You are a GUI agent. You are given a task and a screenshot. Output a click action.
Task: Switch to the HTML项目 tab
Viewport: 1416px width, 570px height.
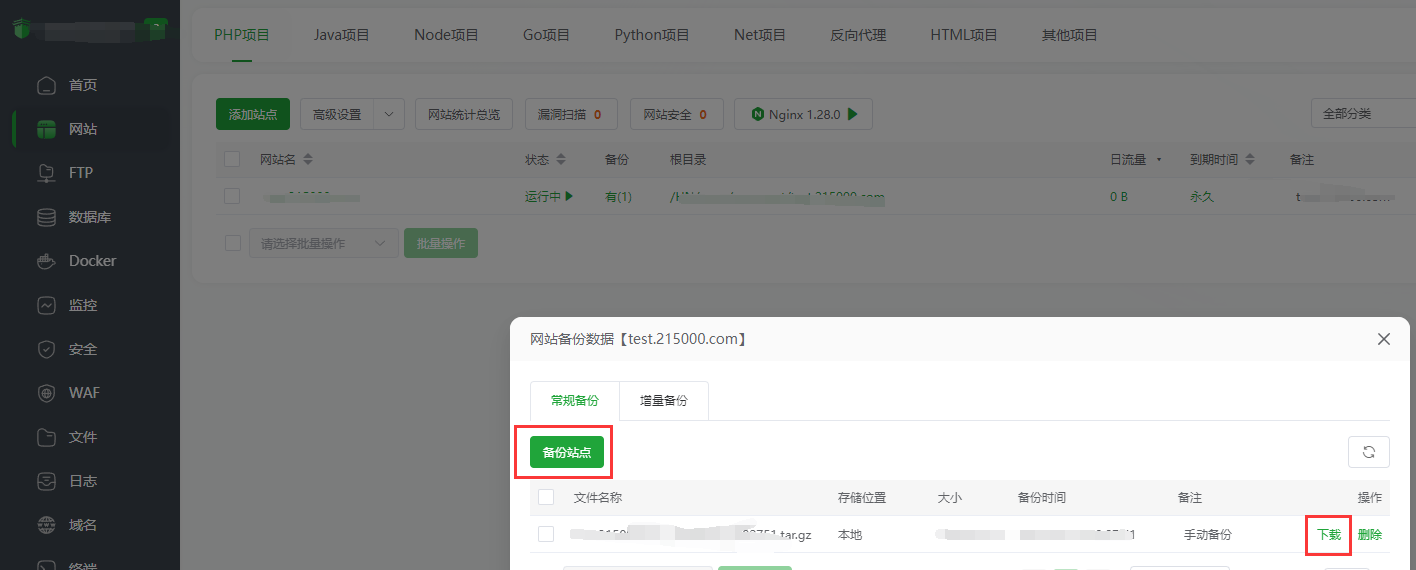coord(964,35)
